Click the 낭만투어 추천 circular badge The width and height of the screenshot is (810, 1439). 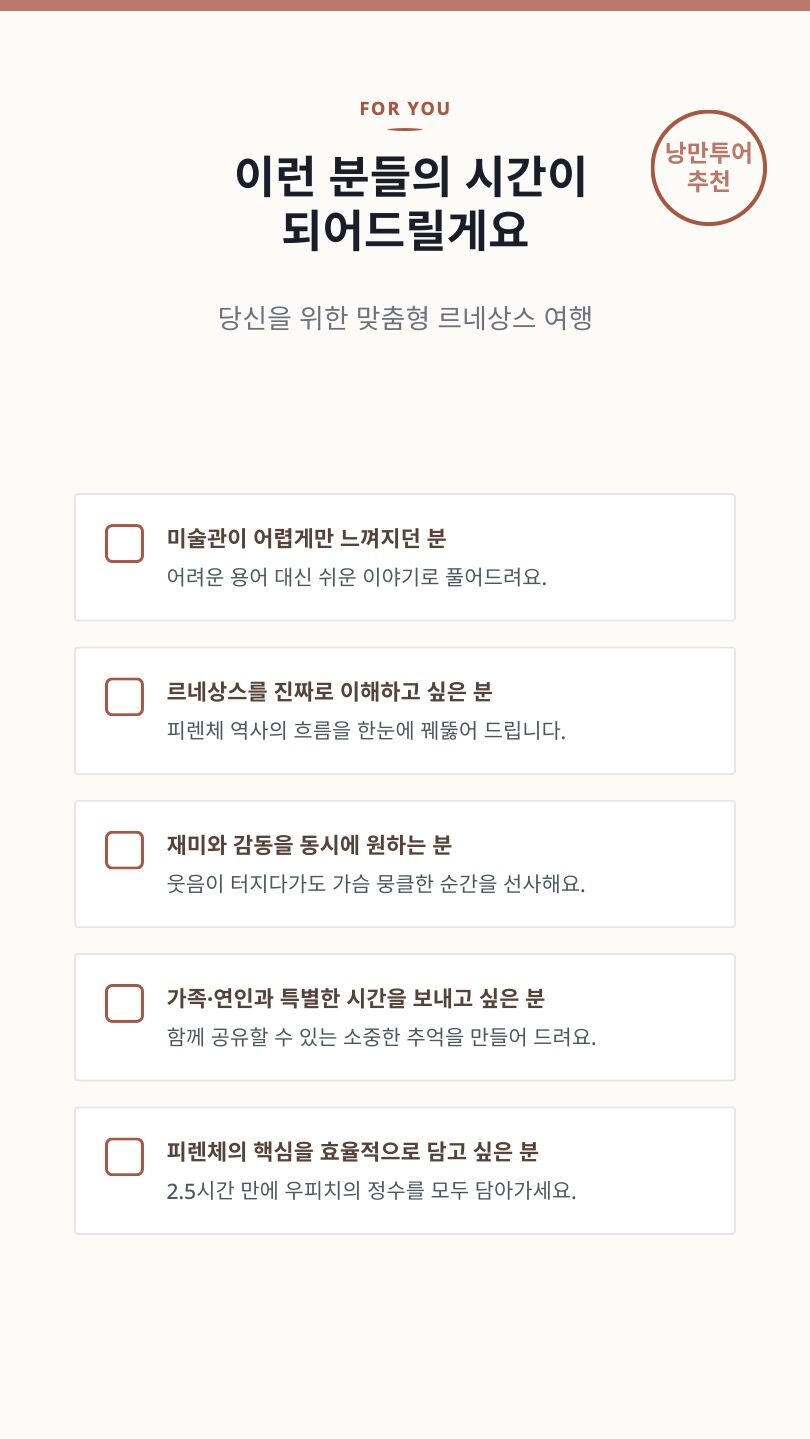[x=708, y=167]
